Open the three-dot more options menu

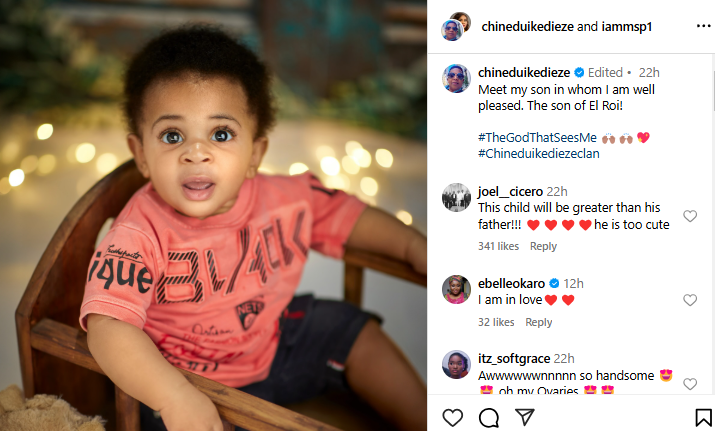703,26
